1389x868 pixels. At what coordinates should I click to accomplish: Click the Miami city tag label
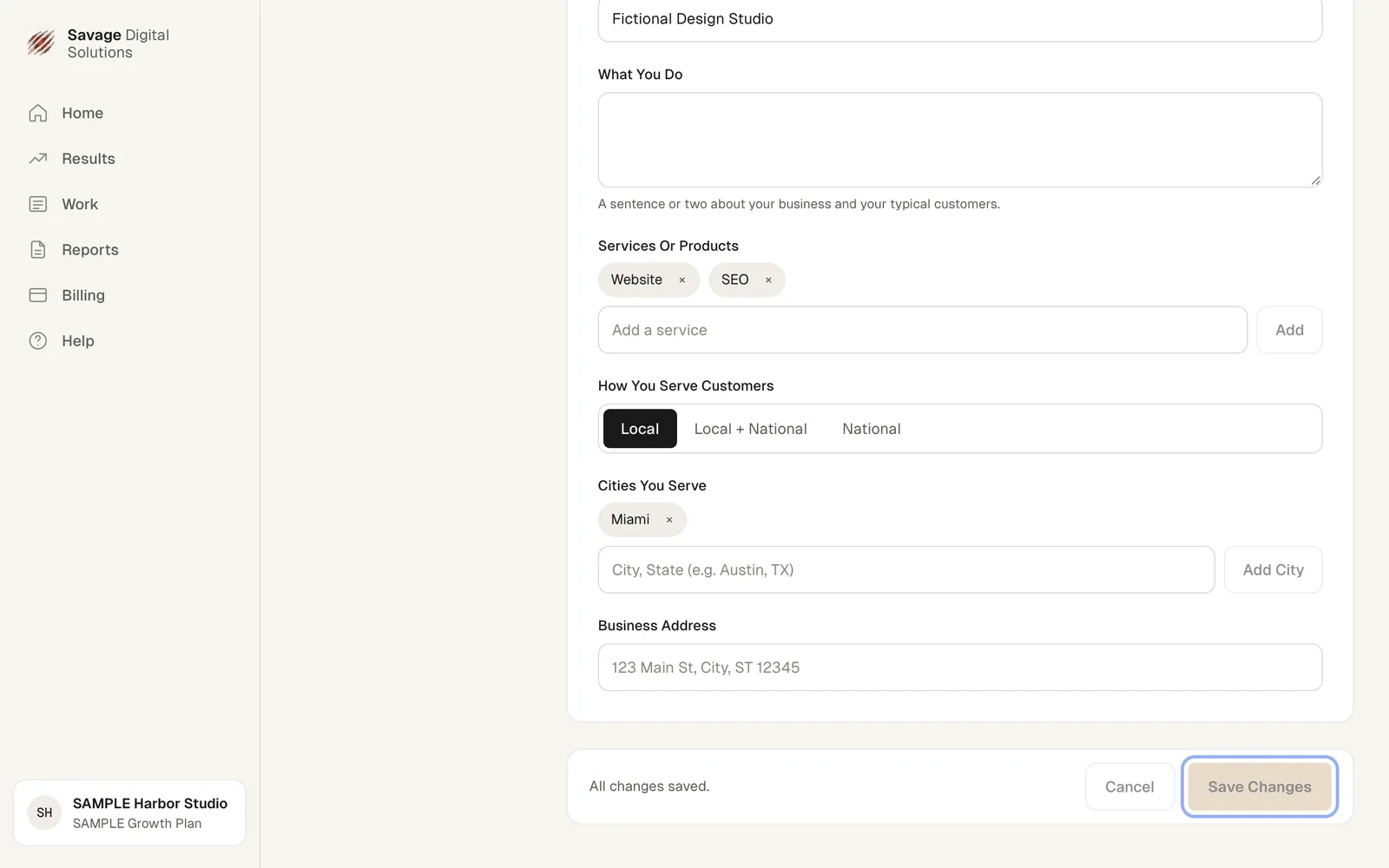click(x=630, y=520)
